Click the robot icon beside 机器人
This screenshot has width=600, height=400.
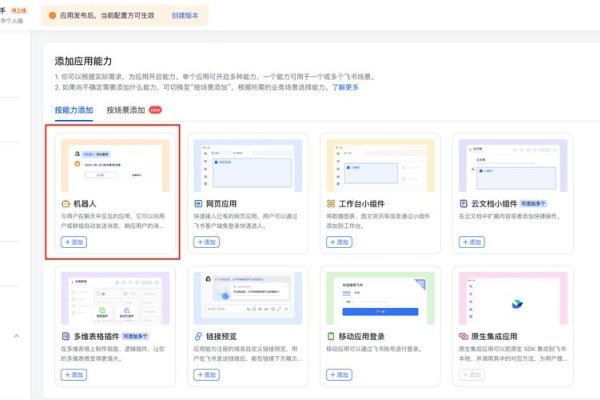click(65, 204)
